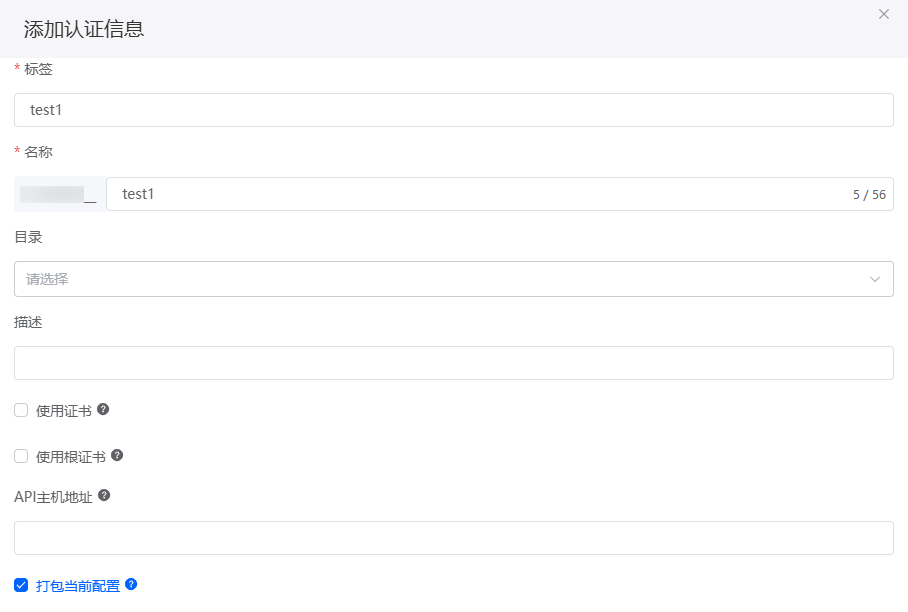908x612 pixels.
Task: Click the blue help icon beside 打包当前配置
Action: (x=131, y=584)
